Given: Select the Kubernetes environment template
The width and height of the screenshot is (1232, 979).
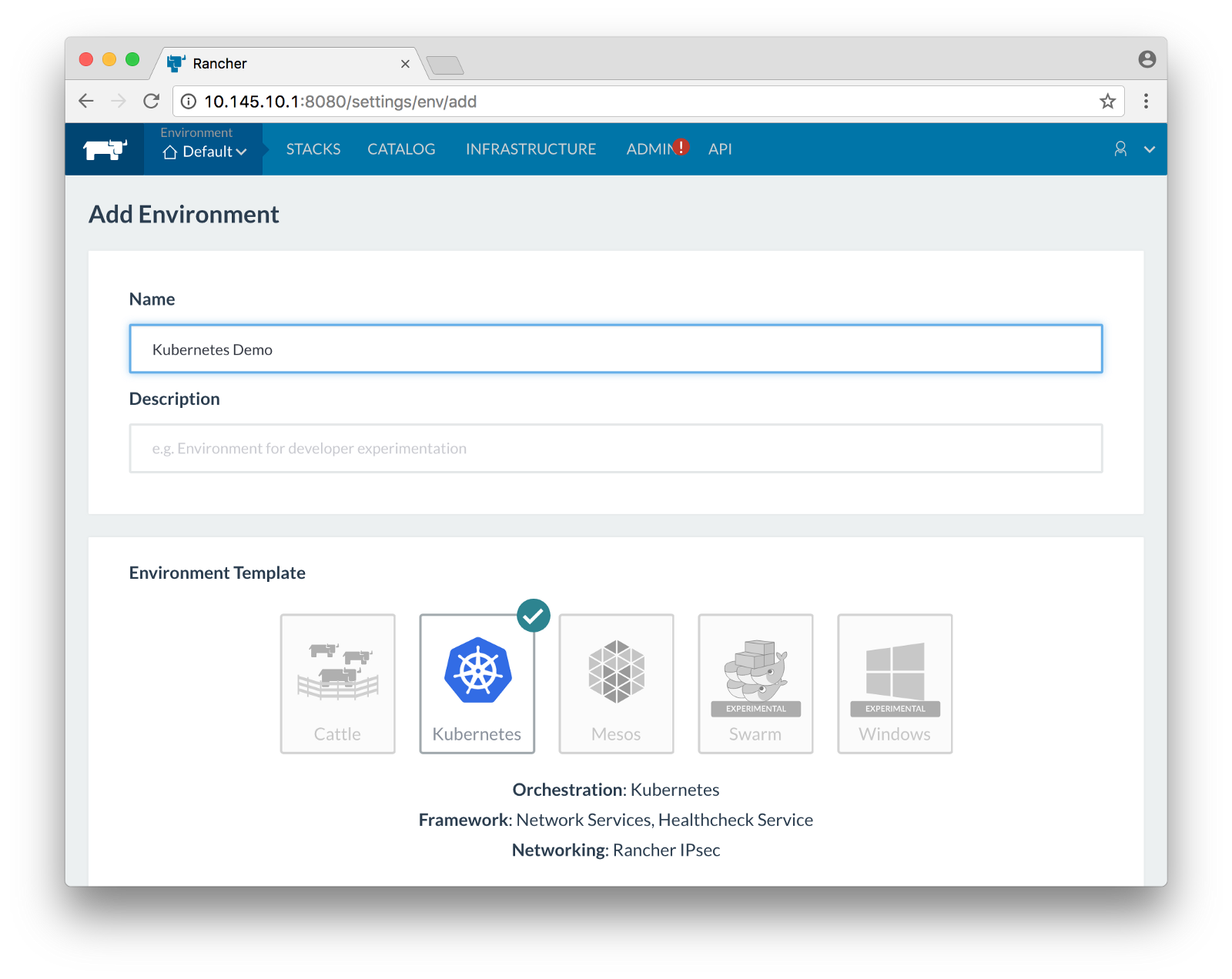Looking at the screenshot, I should [x=477, y=683].
